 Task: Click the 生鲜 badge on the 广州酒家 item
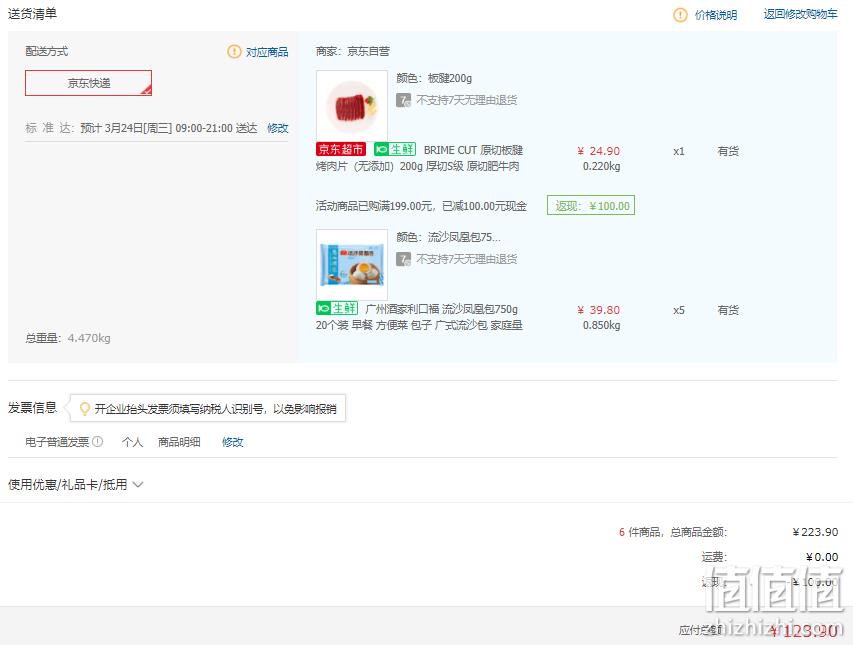(337, 308)
